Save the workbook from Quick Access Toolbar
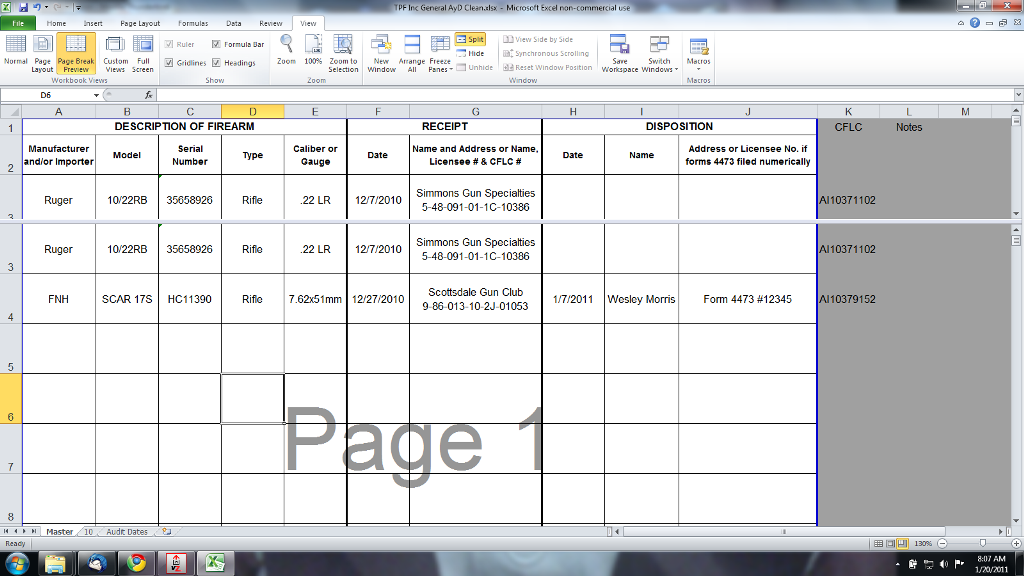This screenshot has width=1024, height=576. tap(24, 7)
